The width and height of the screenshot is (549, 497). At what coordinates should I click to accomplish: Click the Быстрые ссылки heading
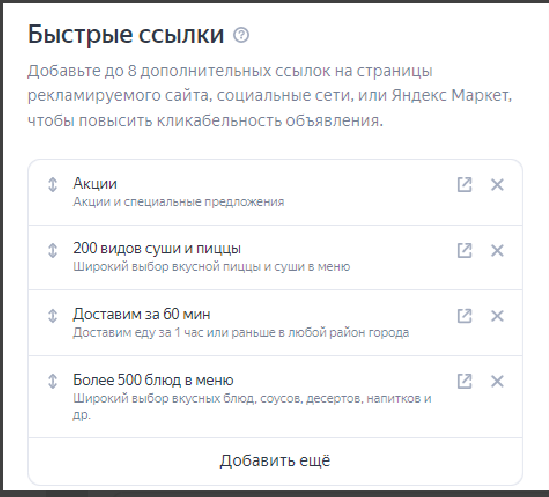click(126, 35)
